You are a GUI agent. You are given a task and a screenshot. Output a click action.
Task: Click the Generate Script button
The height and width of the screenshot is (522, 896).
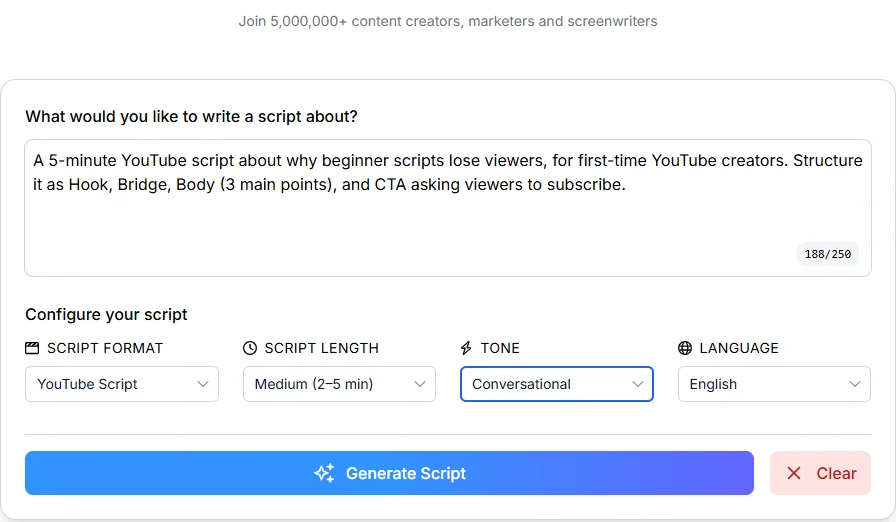[389, 473]
